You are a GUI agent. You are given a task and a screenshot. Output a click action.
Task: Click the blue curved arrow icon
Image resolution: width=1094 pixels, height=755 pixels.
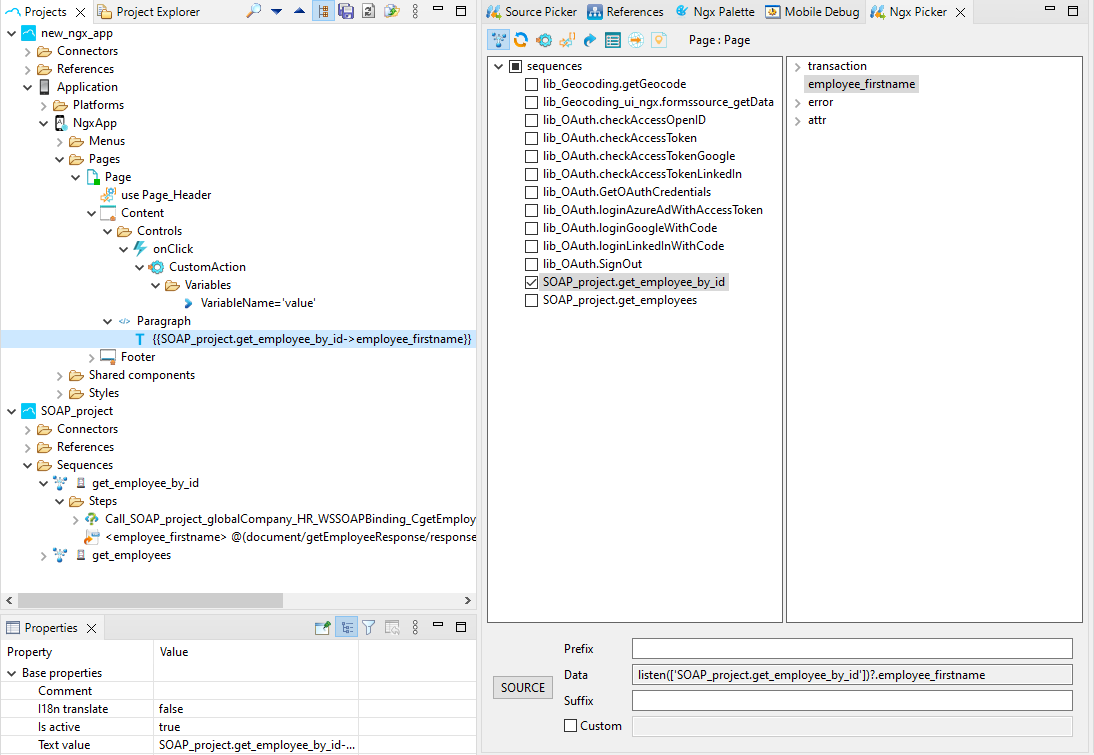pos(590,40)
